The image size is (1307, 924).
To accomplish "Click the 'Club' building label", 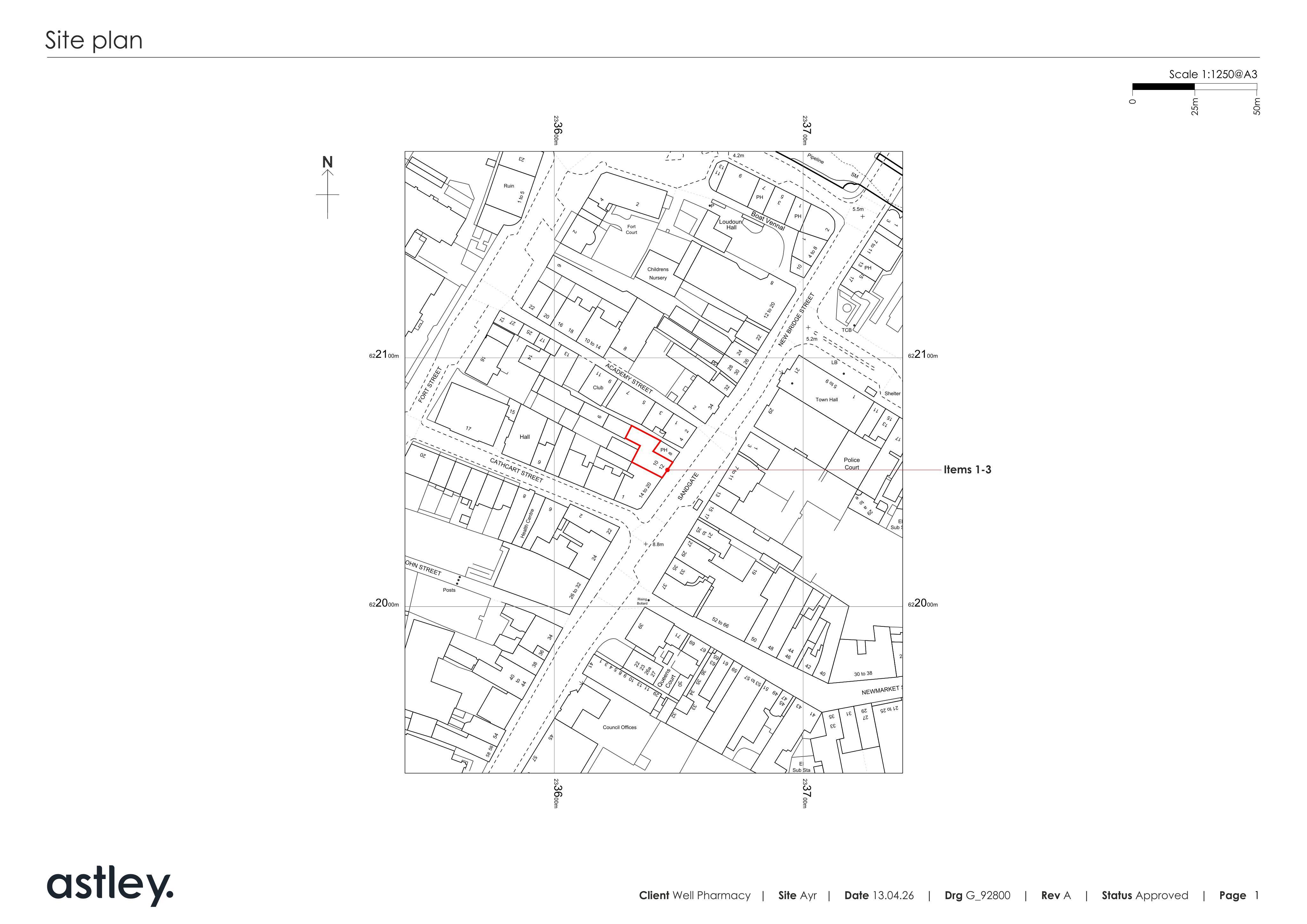I will (598, 388).
